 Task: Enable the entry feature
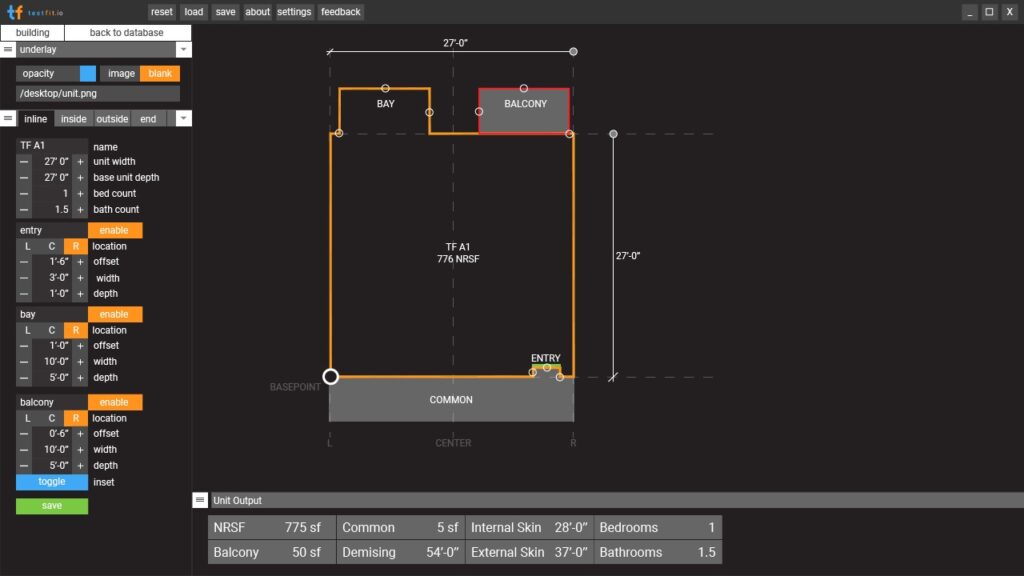[x=114, y=229]
